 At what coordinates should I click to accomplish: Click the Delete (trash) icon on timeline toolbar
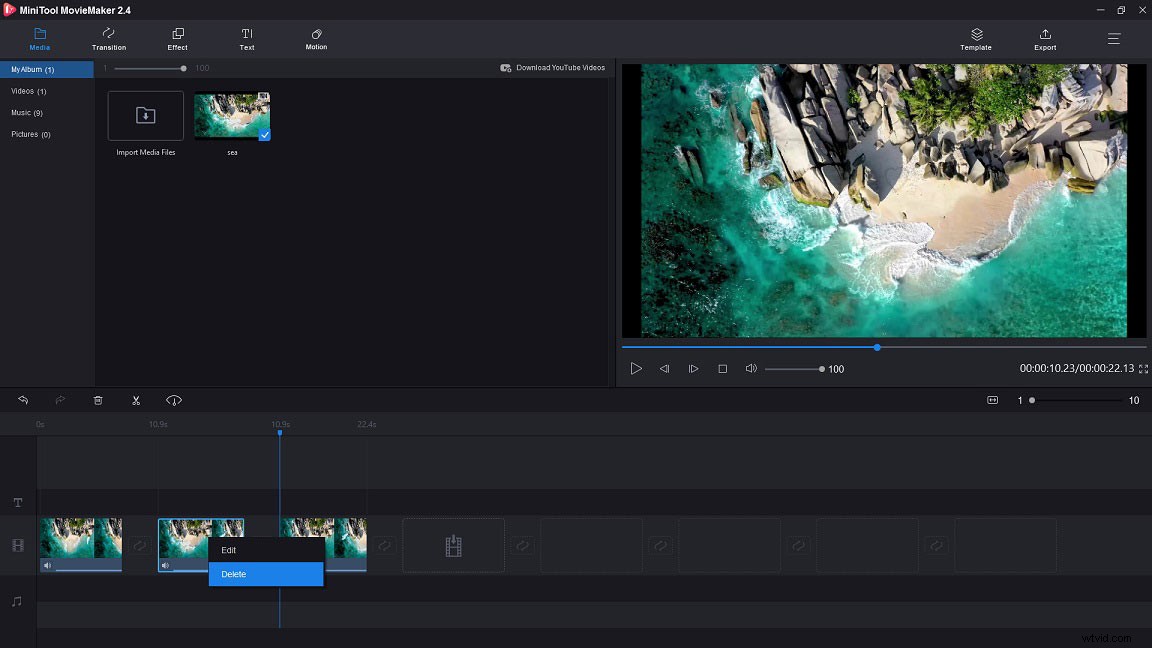(x=97, y=400)
